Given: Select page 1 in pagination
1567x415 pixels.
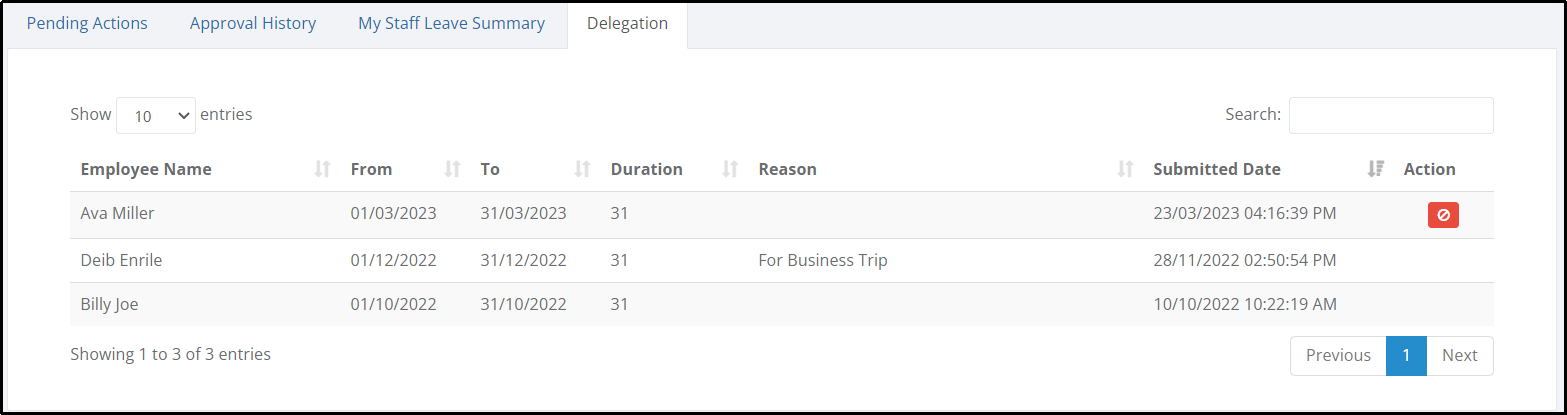Looking at the screenshot, I should tap(1406, 355).
